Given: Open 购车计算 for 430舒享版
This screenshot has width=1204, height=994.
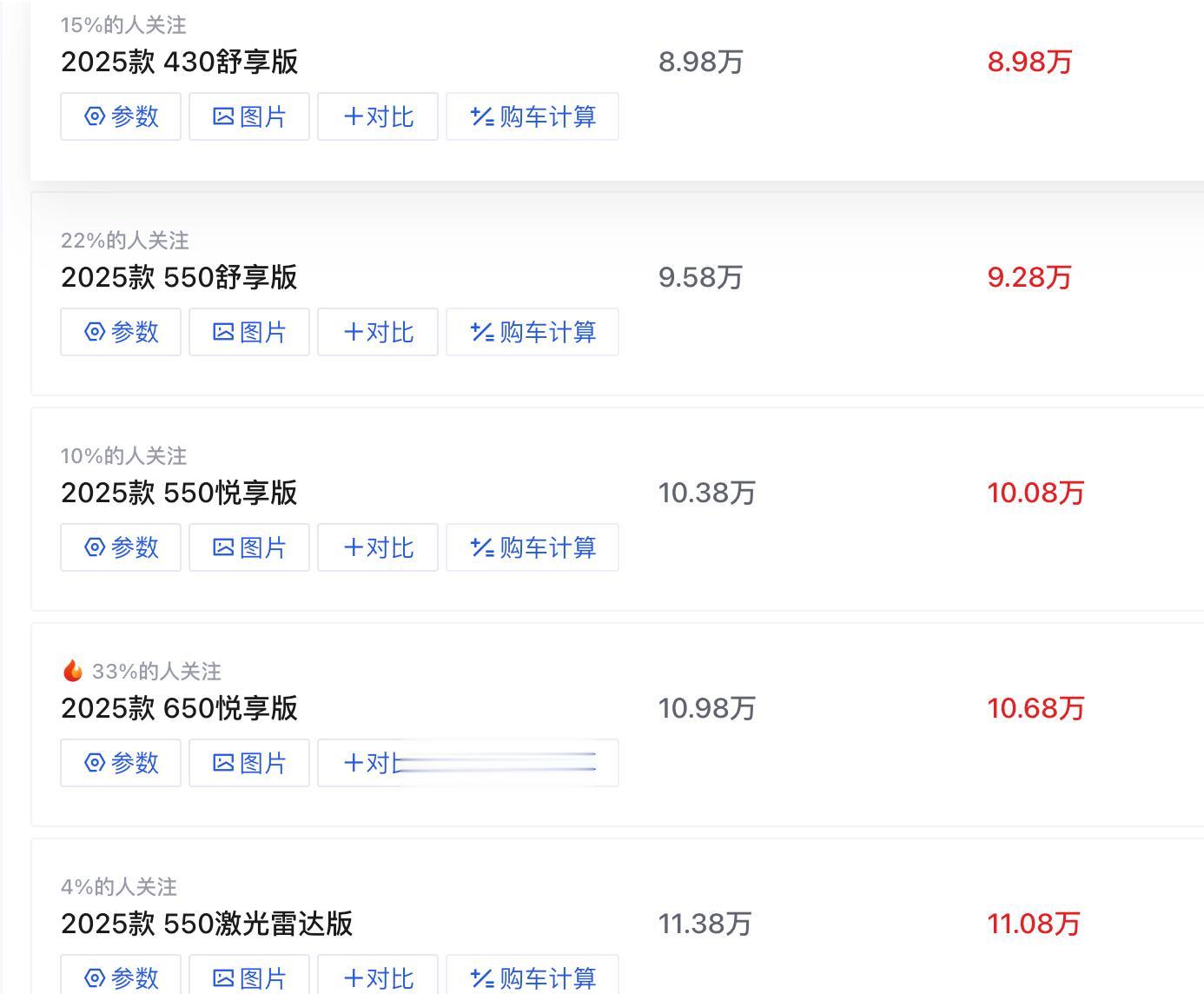Looking at the screenshot, I should (533, 116).
